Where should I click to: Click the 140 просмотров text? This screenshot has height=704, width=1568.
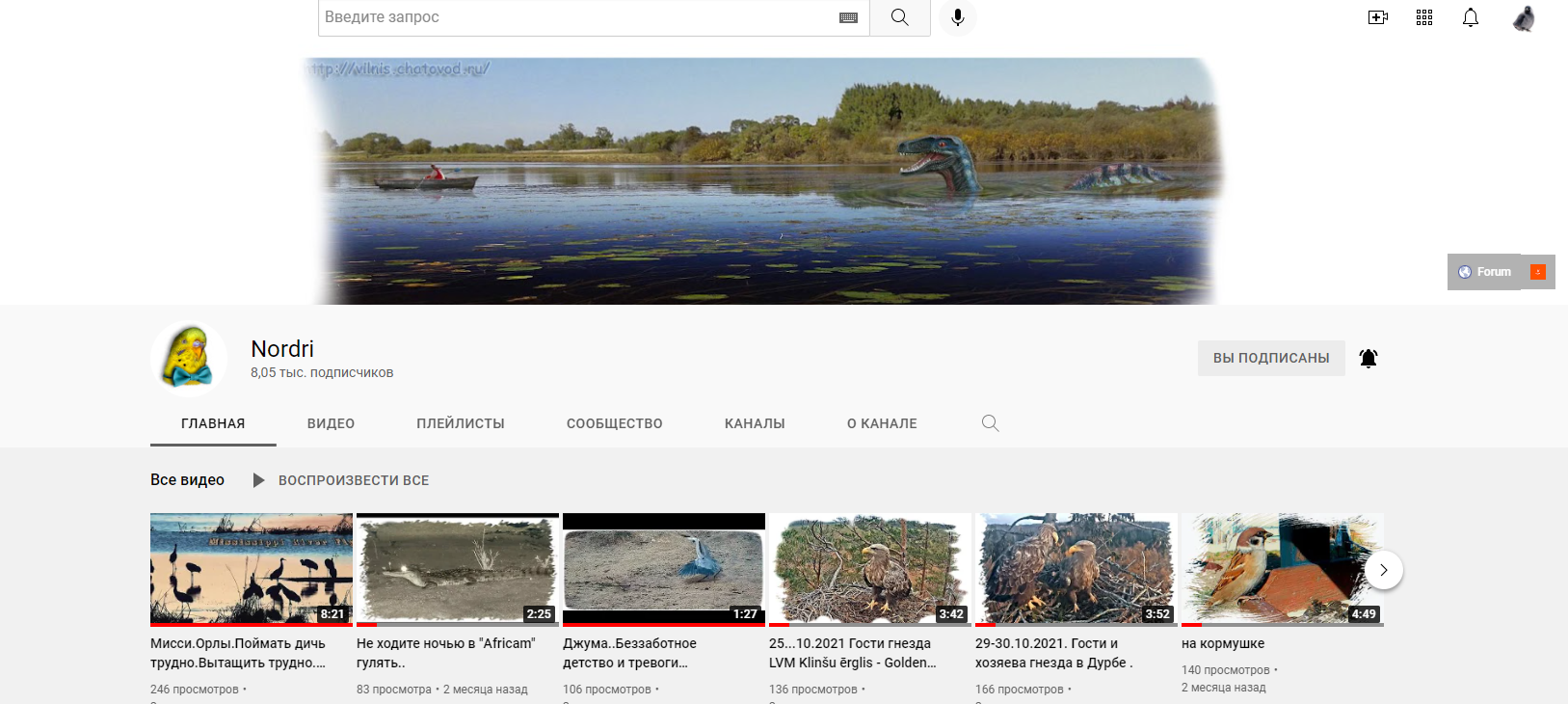coord(1226,669)
